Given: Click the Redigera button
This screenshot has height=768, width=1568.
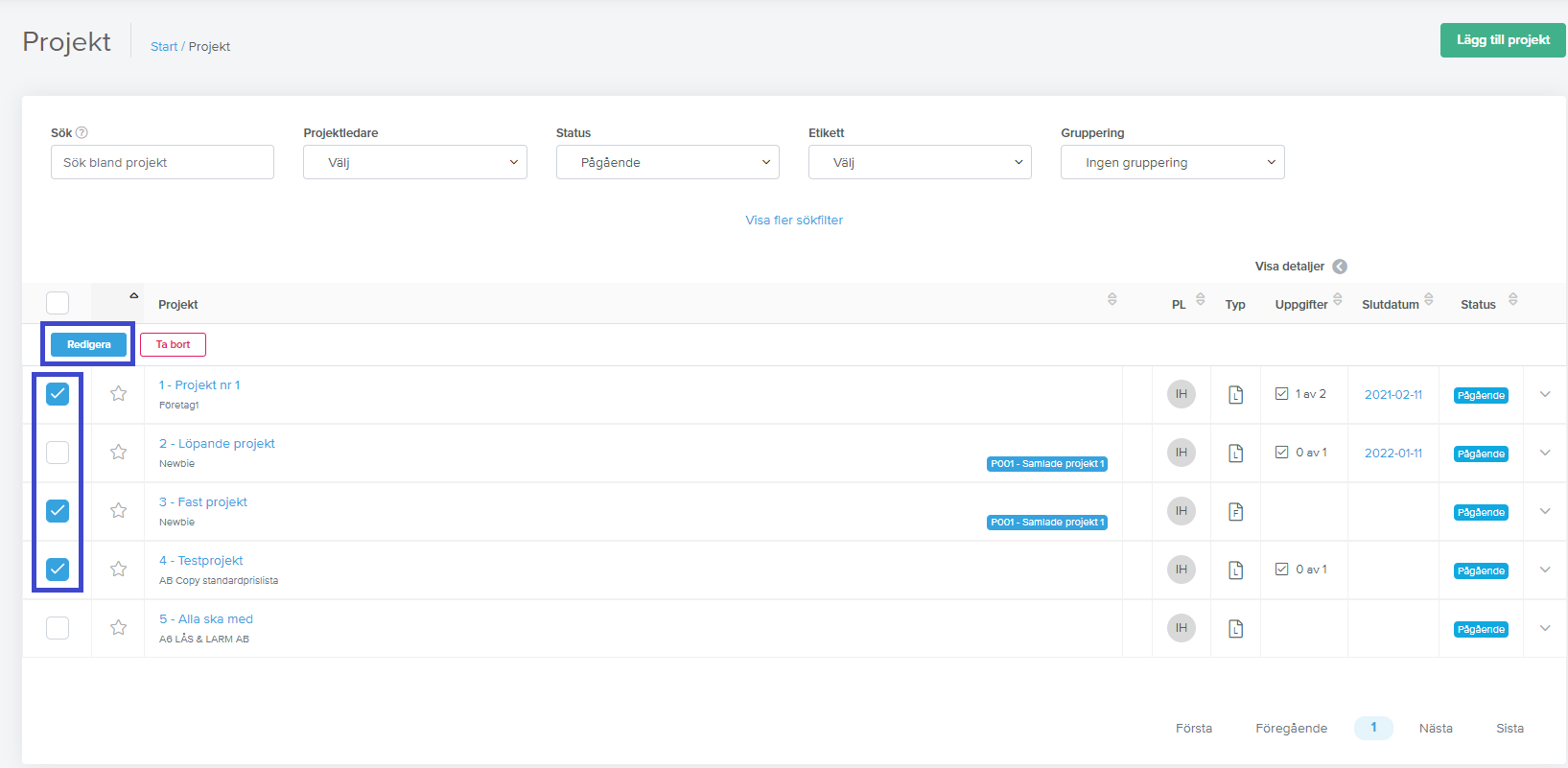Looking at the screenshot, I should [88, 344].
